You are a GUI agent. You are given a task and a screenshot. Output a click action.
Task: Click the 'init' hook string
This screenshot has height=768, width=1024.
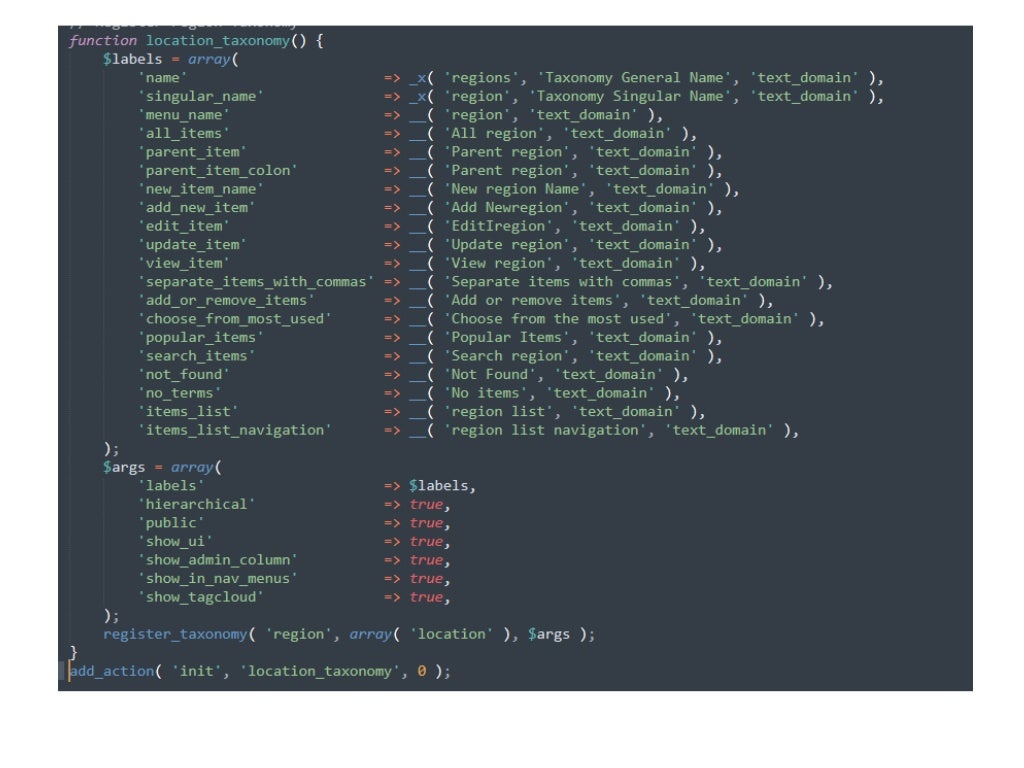pyautogui.click(x=197, y=671)
